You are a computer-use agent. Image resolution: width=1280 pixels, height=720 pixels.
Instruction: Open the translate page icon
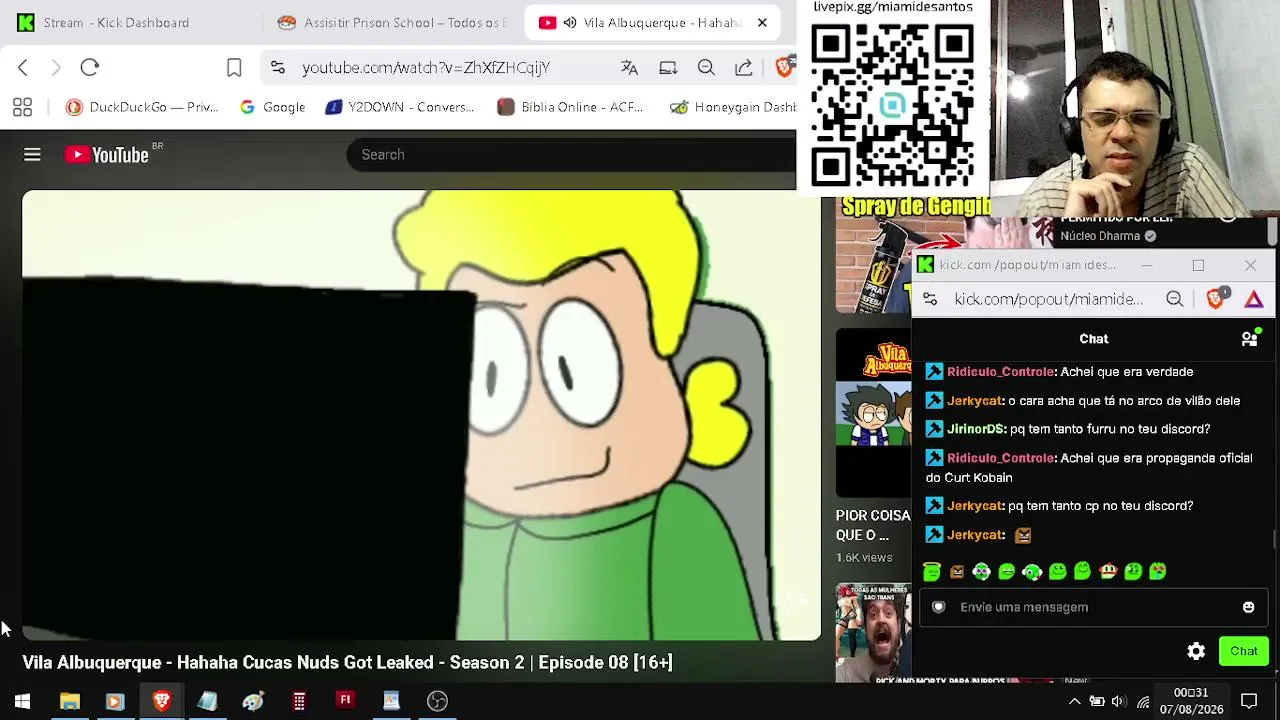click(x=629, y=67)
